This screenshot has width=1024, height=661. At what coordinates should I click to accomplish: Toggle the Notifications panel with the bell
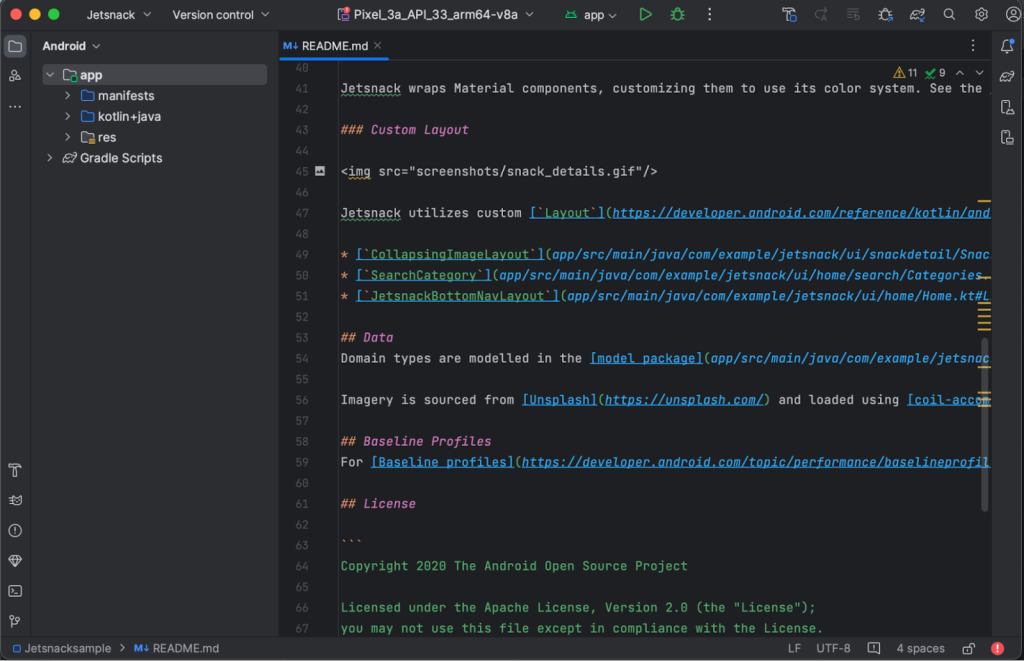point(1007,46)
